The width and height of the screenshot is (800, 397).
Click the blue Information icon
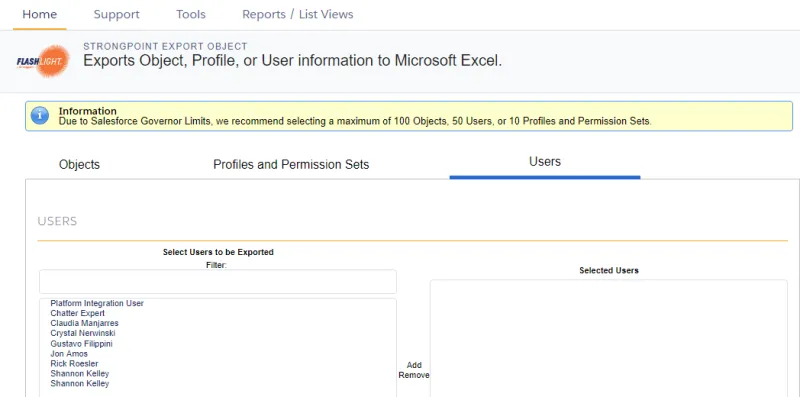(x=40, y=116)
